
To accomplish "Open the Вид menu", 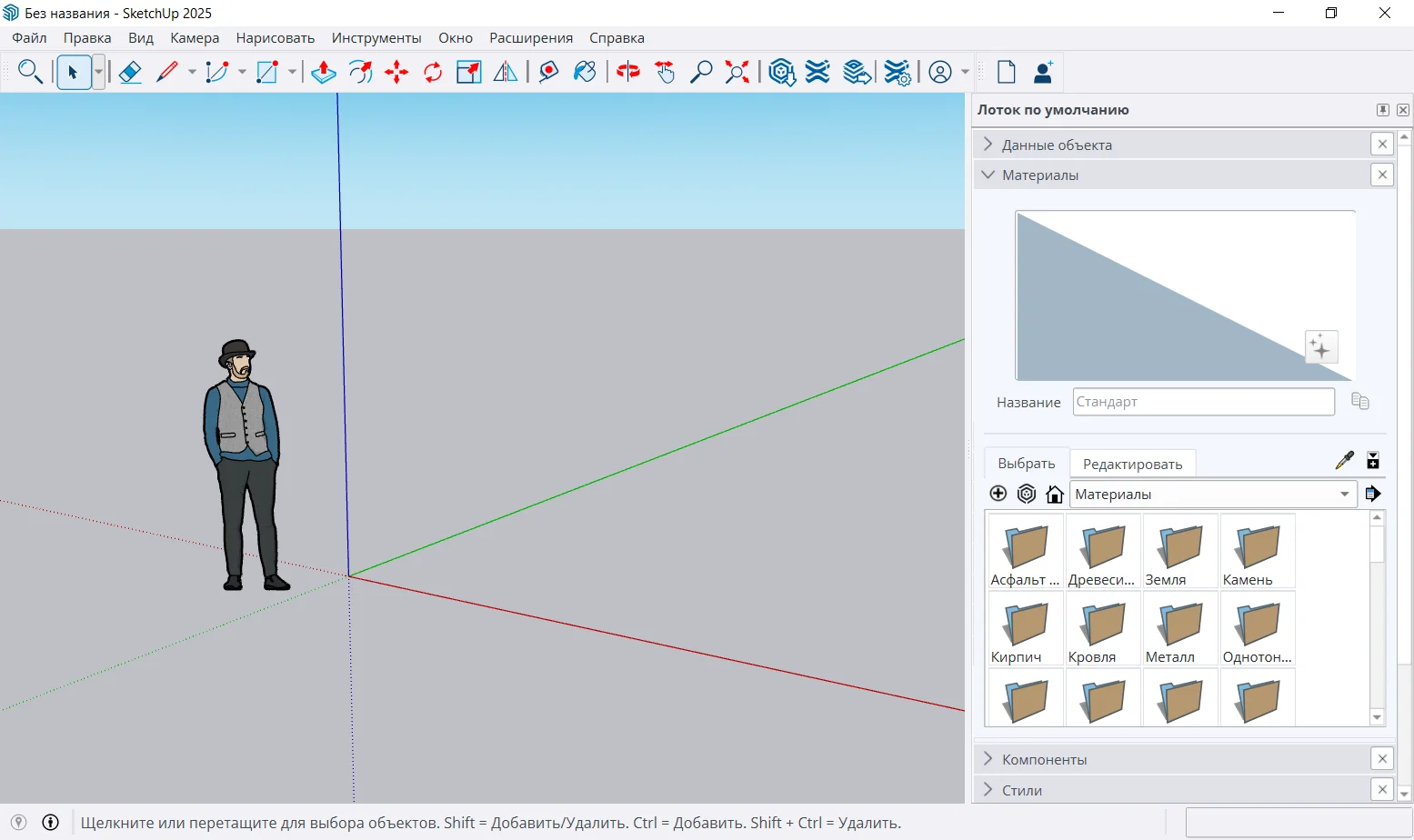I will 141,38.
